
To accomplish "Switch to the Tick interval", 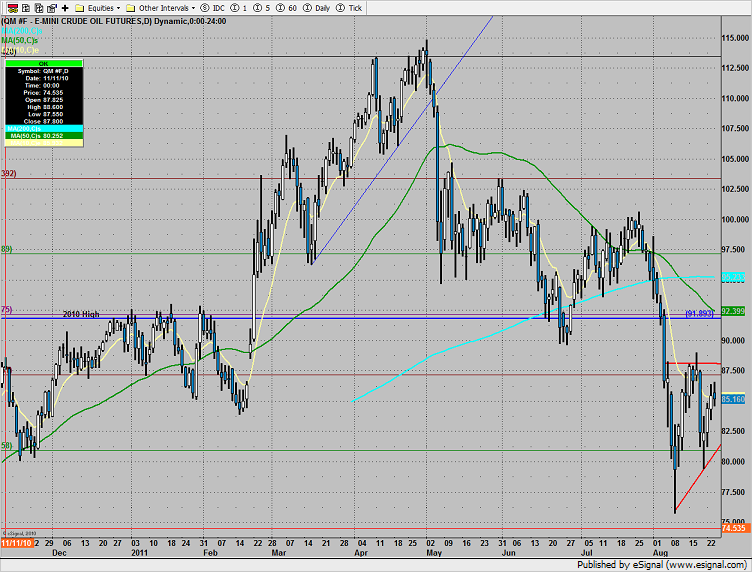I will point(349,8).
